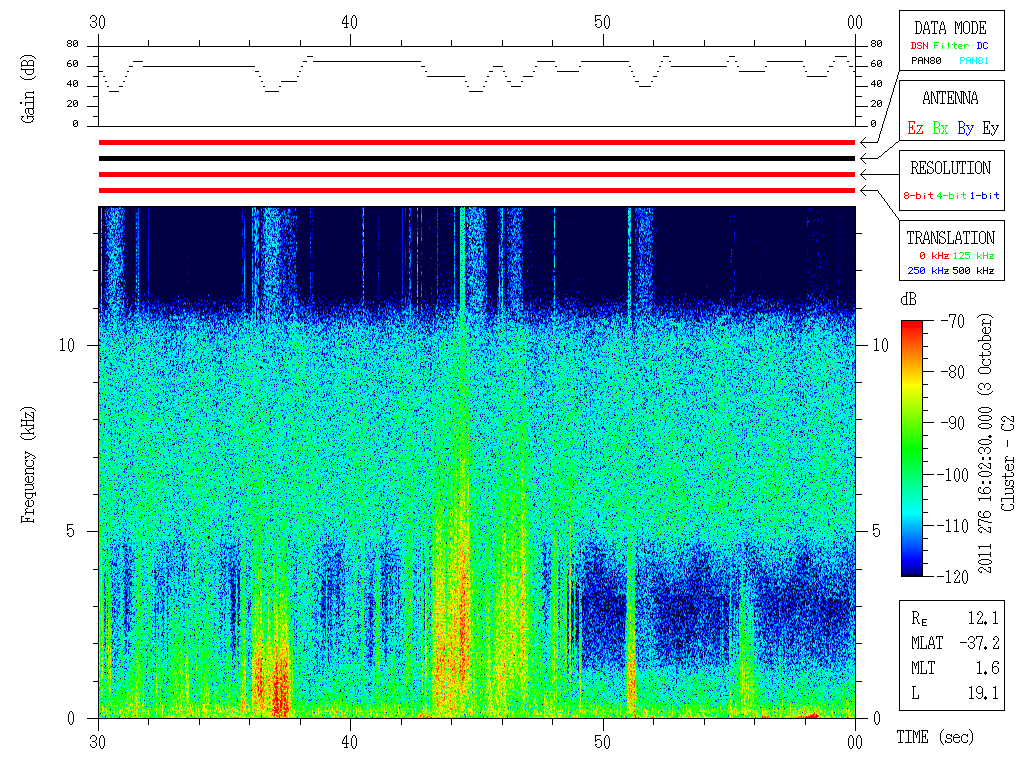The image size is (1024, 768).
Task: Select the blue By antenna label
Action: click(965, 128)
